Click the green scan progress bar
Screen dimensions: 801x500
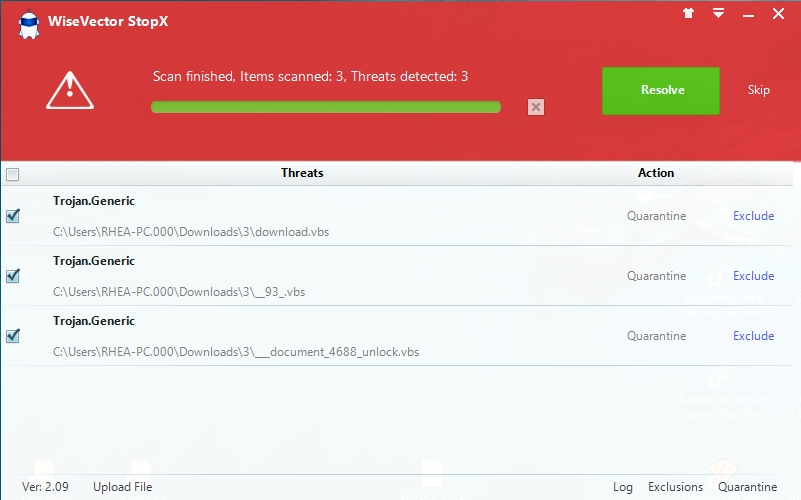coord(326,107)
